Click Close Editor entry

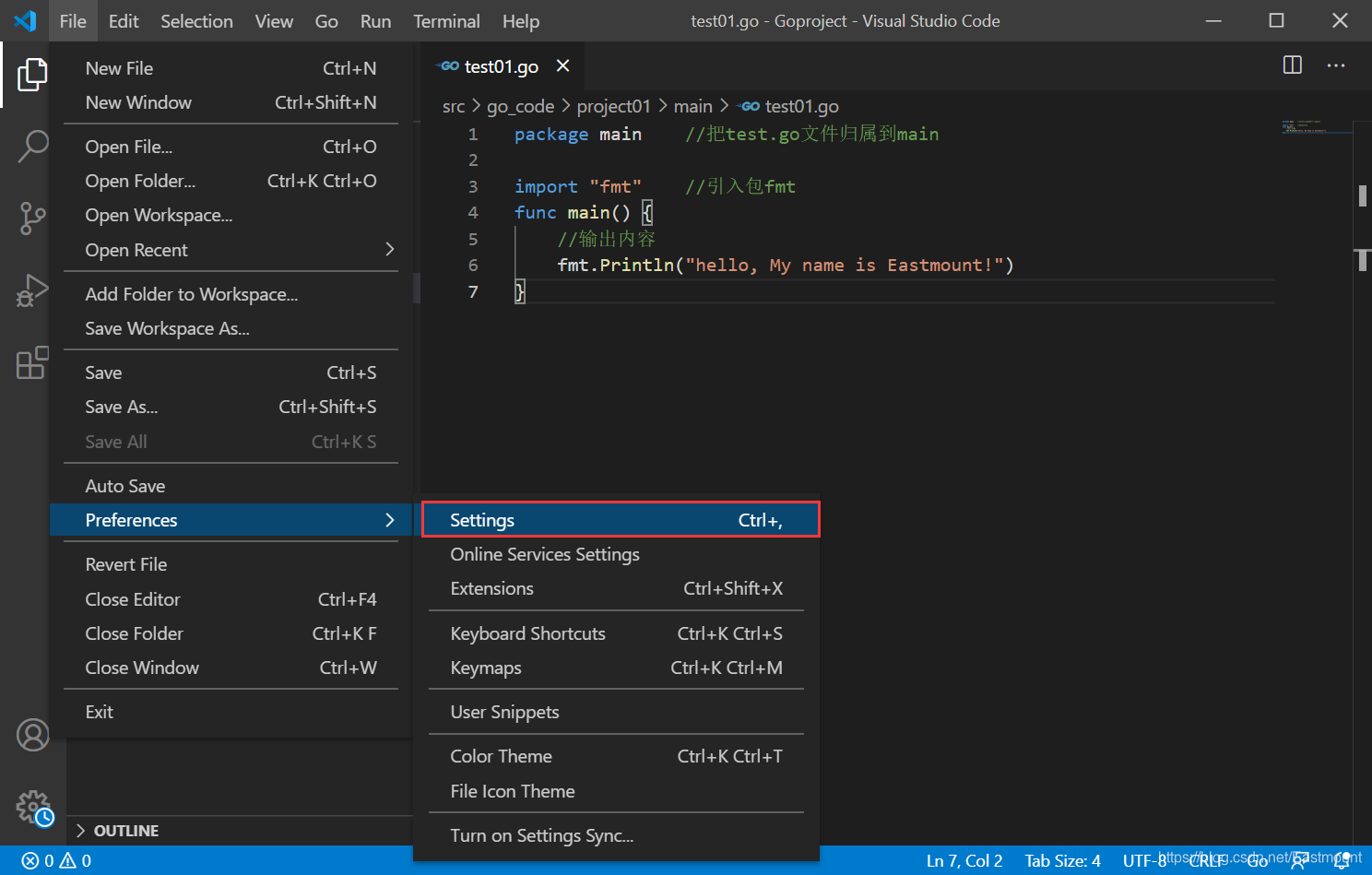231,599
